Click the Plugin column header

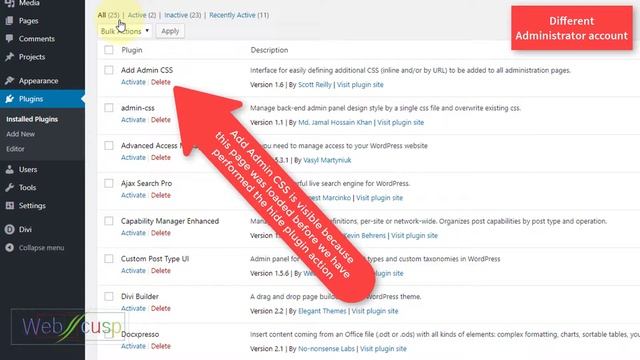click(x=132, y=50)
